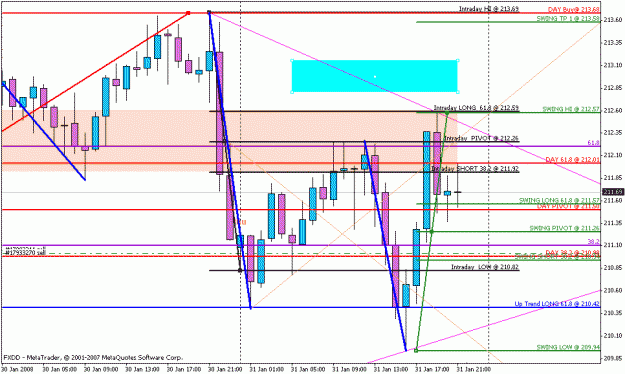The height and width of the screenshot is (374, 625).
Task: Click the 'Intraday HI @ 213.69' label
Action: tap(489, 8)
